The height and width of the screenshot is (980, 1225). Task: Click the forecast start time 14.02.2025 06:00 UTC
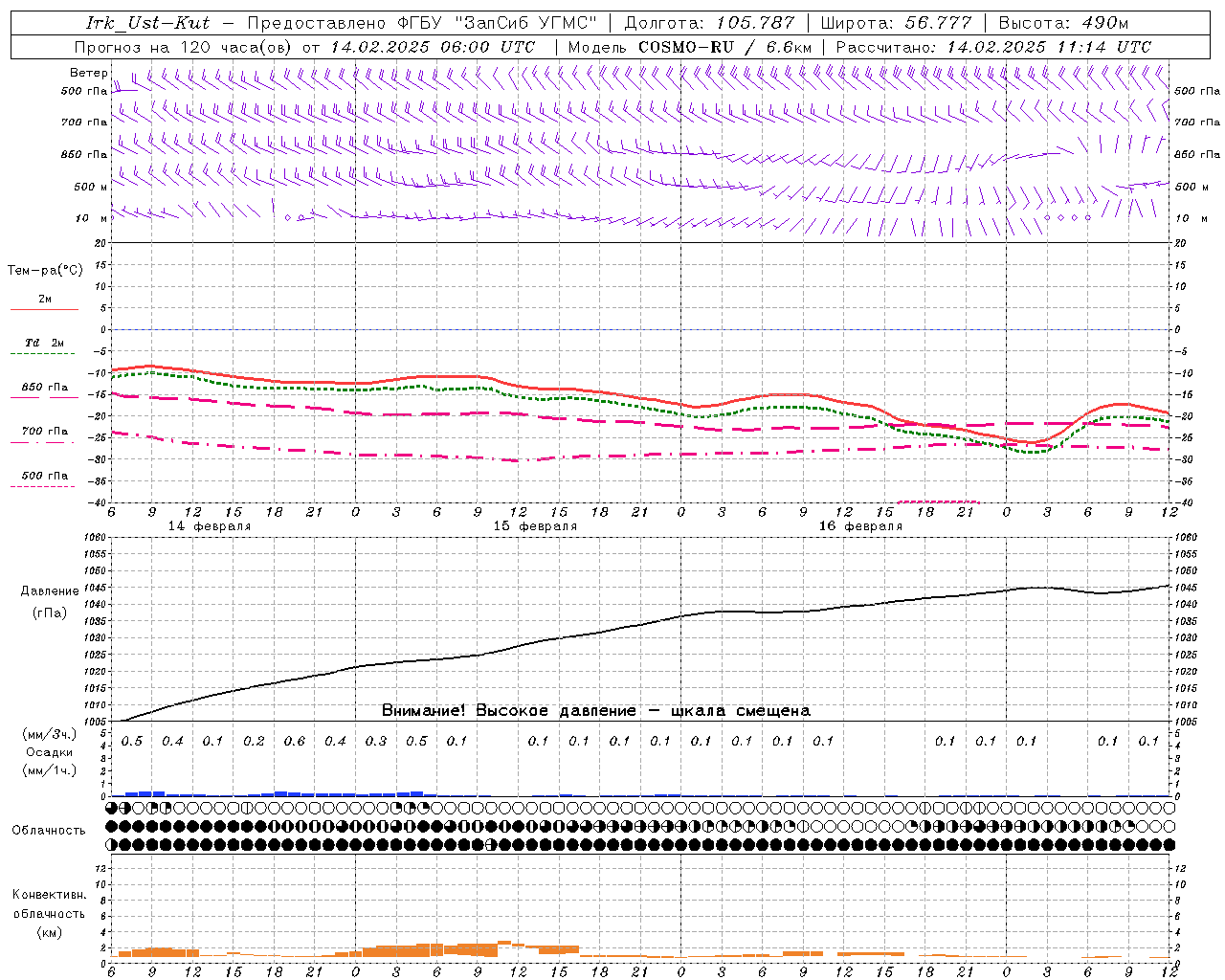point(433,47)
